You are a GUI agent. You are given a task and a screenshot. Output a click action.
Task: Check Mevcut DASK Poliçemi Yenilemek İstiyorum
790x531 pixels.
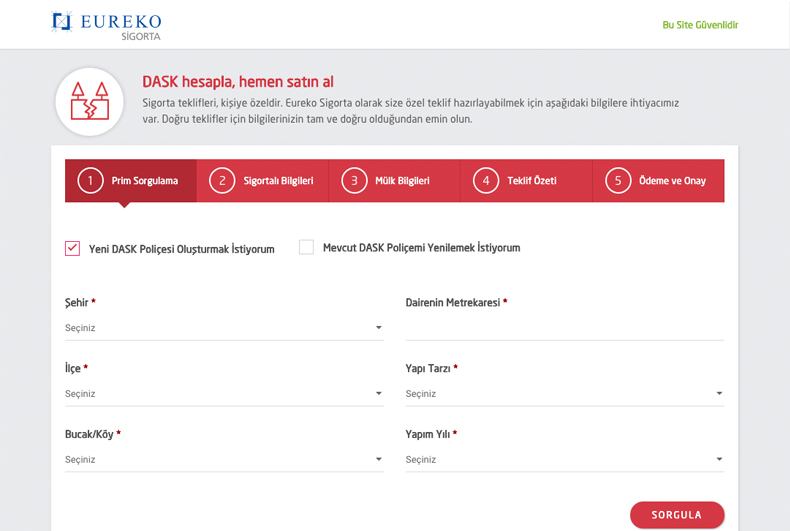(x=306, y=247)
